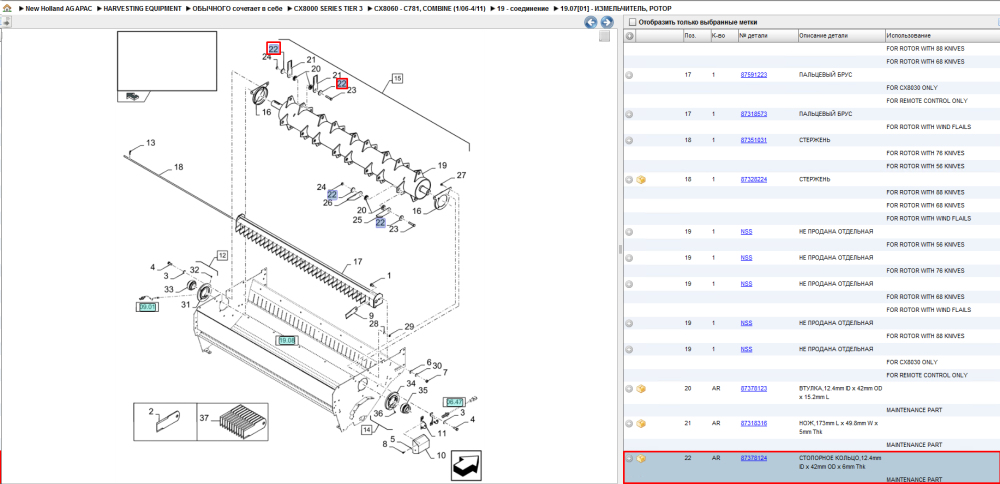Sort by 'Описание детали' column header
This screenshot has width=1000, height=484.
click(x=841, y=36)
